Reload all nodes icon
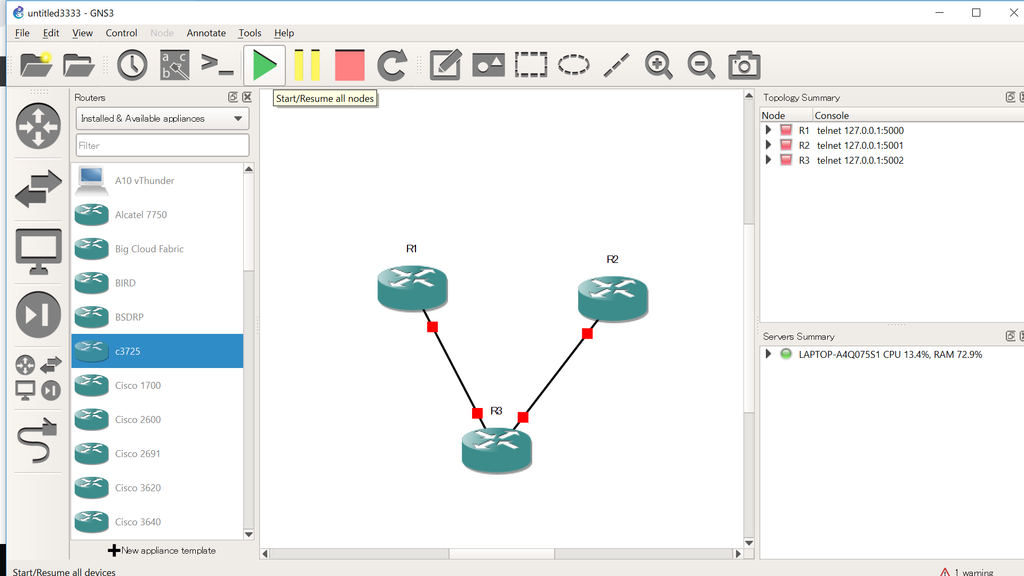Screen dimensions: 1024x576 (392, 65)
